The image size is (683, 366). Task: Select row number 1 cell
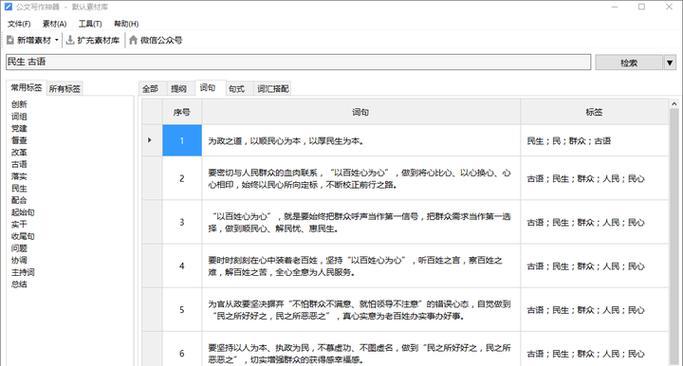click(182, 140)
